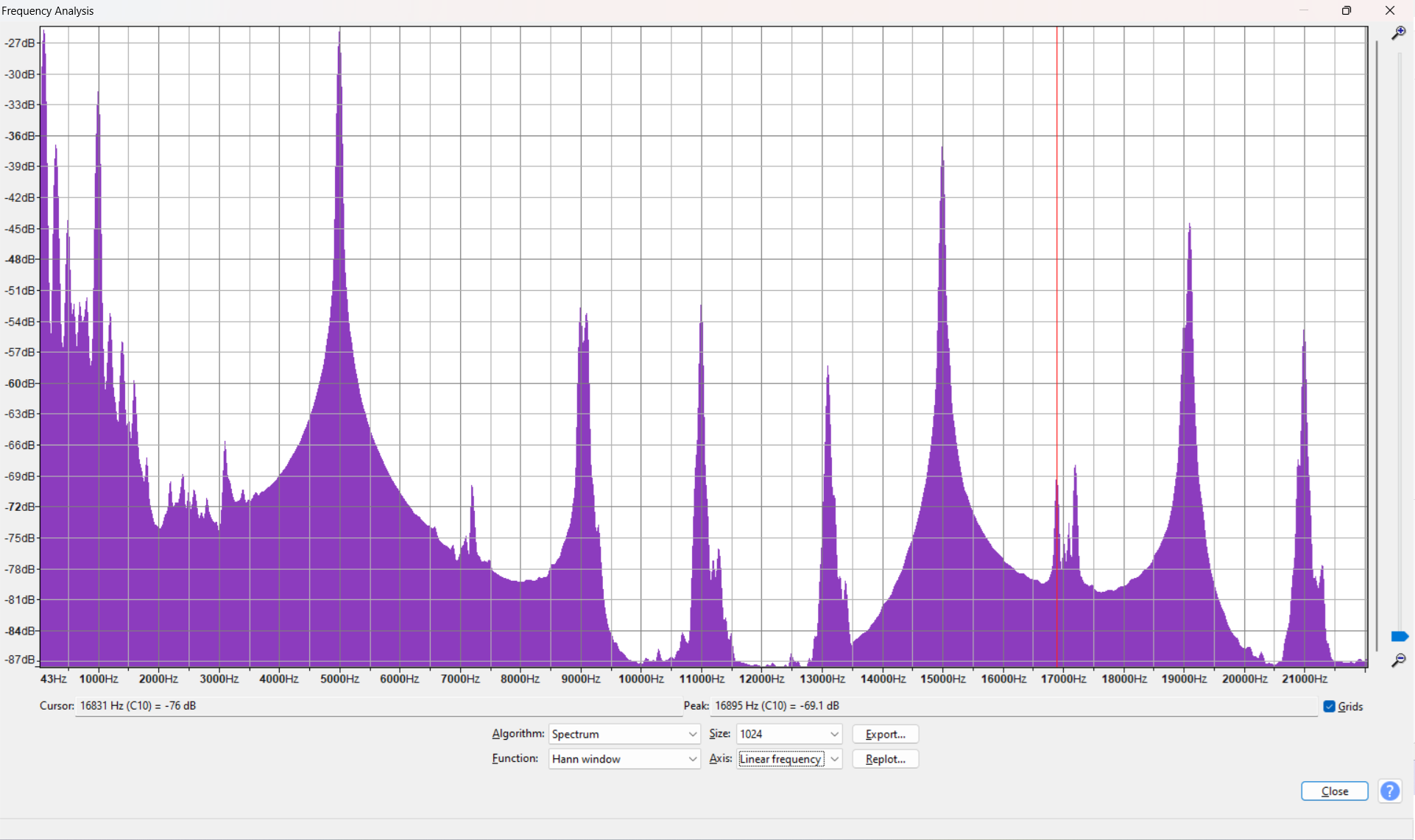Open help via the question mark icon
The width and height of the screenshot is (1415, 840).
pyautogui.click(x=1390, y=791)
